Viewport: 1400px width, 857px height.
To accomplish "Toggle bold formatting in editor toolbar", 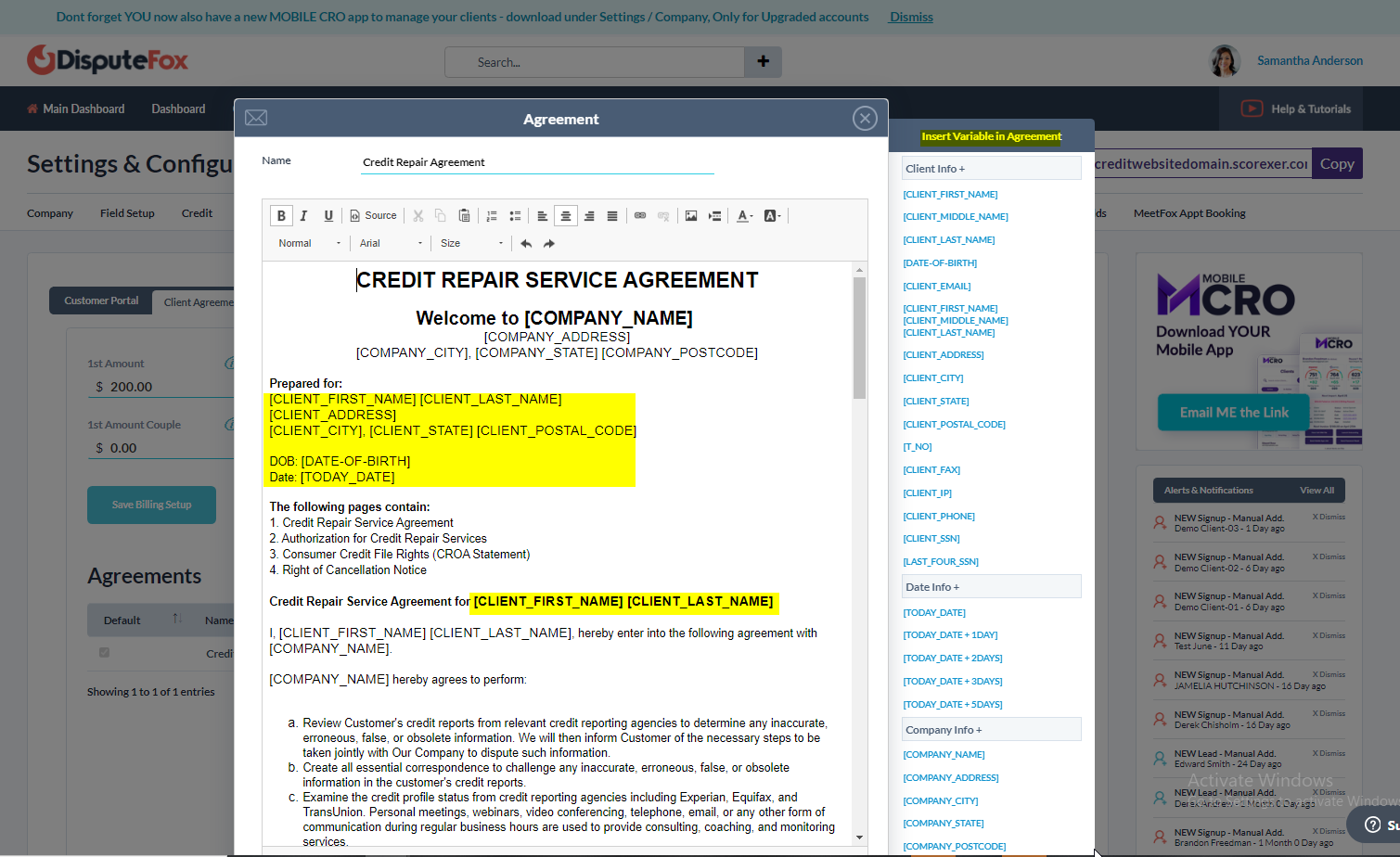I will [281, 216].
